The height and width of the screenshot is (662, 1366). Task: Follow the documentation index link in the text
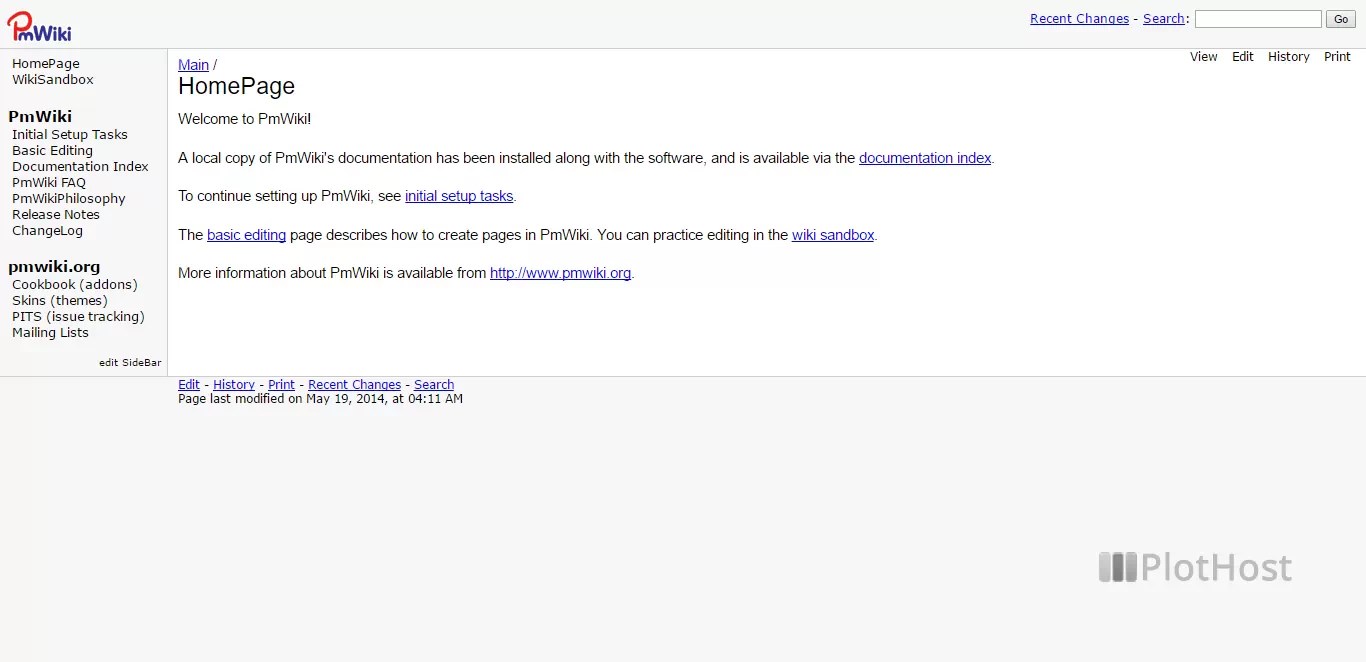pyautogui.click(x=925, y=158)
